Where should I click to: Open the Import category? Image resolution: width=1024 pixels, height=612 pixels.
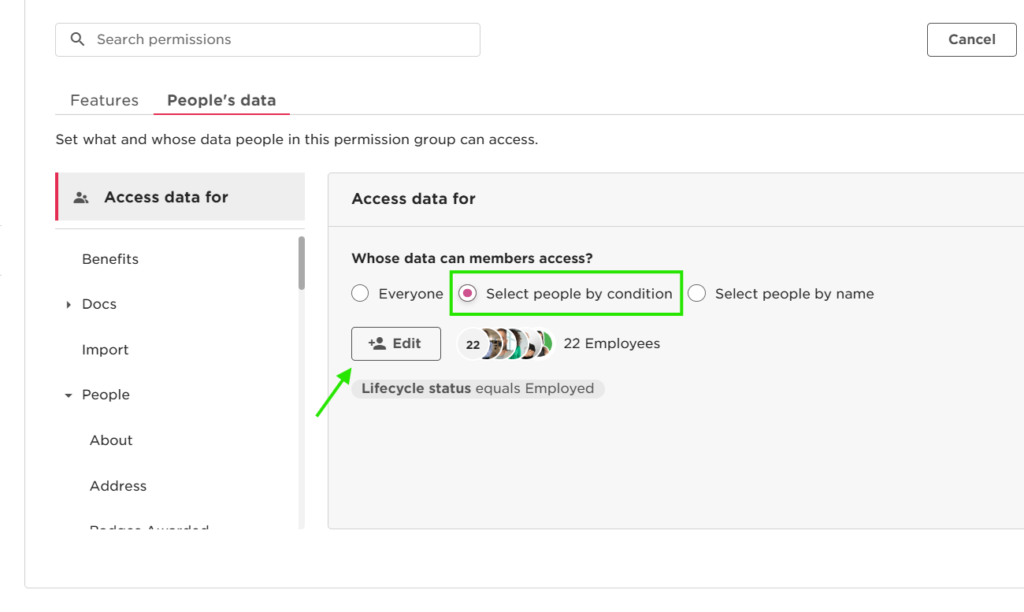[x=105, y=350]
